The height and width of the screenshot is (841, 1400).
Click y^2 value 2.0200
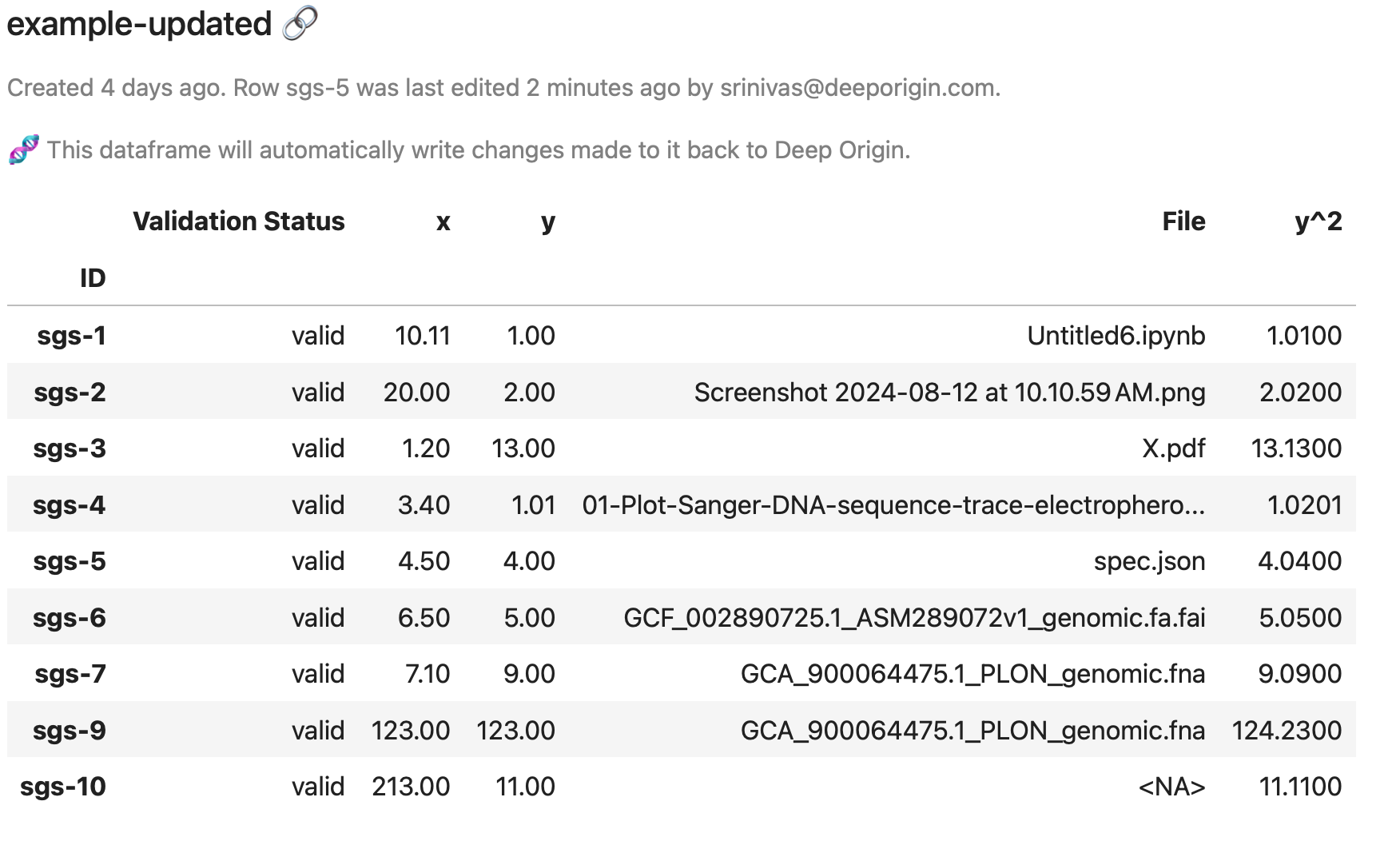1301,393
